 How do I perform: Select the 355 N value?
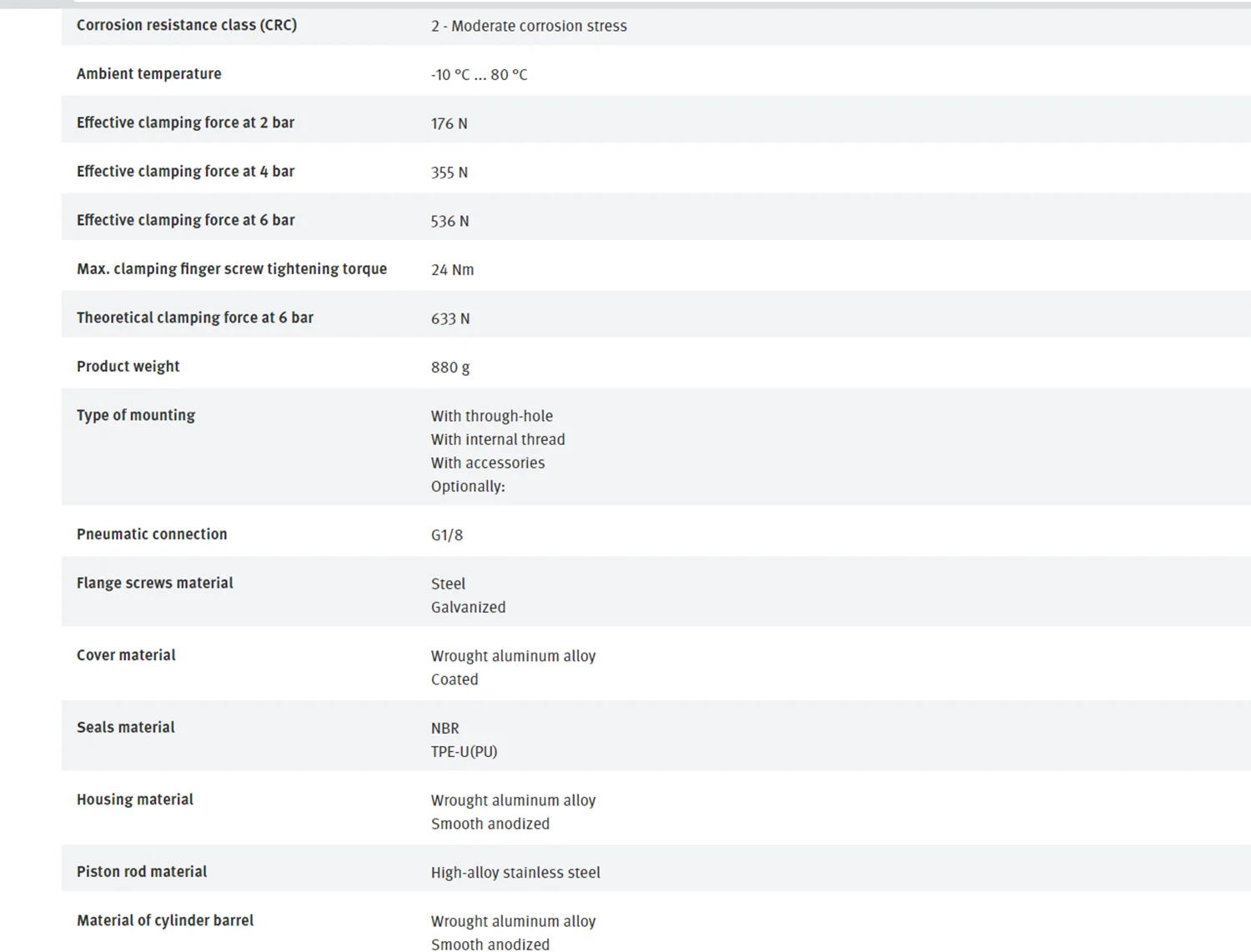[450, 173]
